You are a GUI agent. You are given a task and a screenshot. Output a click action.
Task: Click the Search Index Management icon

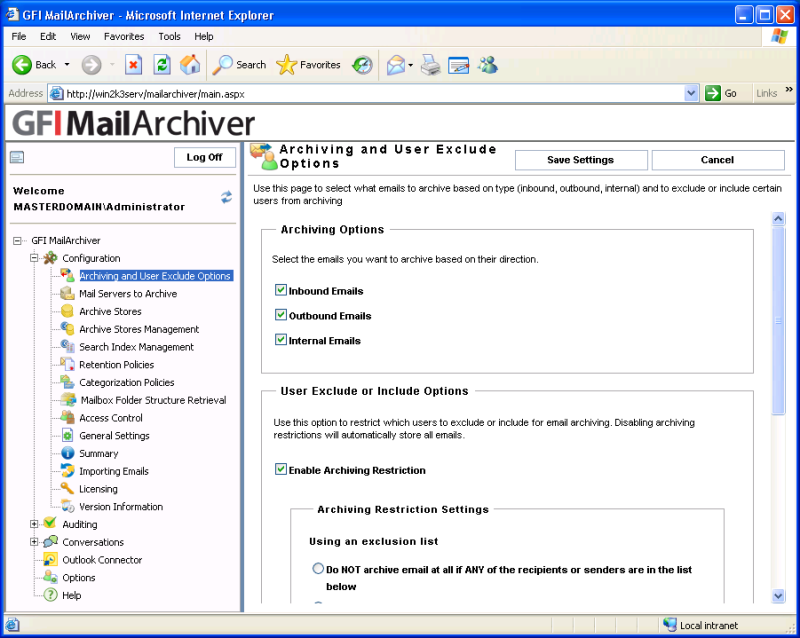click(x=67, y=347)
